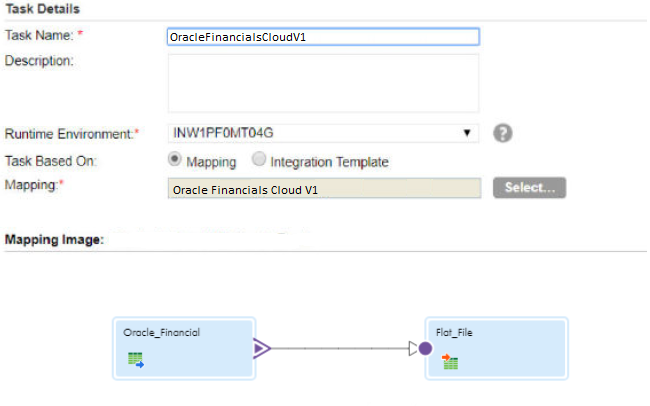Click the help question mark icon
This screenshot has width=650, height=406.
[x=502, y=133]
